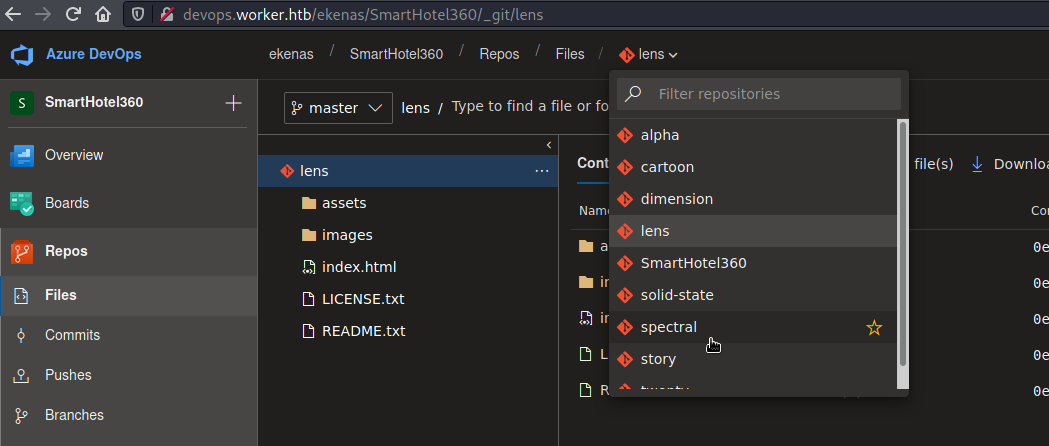Open Overview in the sidebar

tap(73, 155)
